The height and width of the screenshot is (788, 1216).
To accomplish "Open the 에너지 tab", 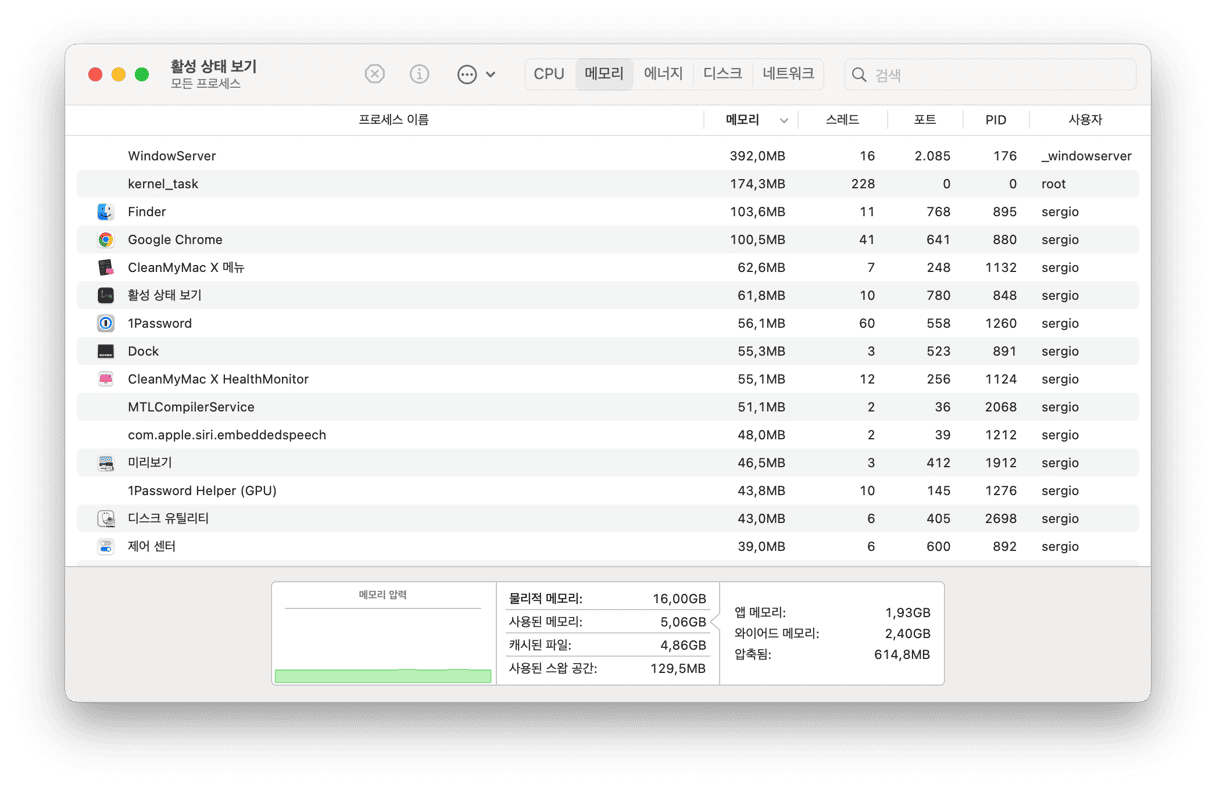I will (663, 74).
